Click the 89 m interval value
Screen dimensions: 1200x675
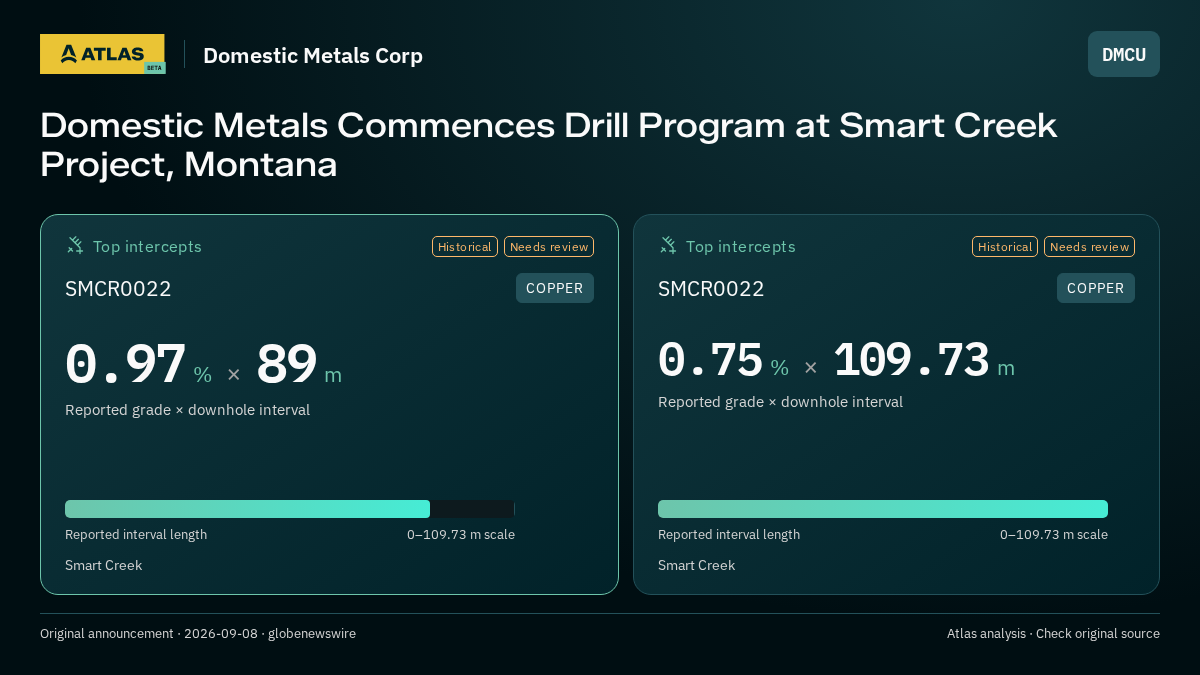pyautogui.click(x=299, y=364)
